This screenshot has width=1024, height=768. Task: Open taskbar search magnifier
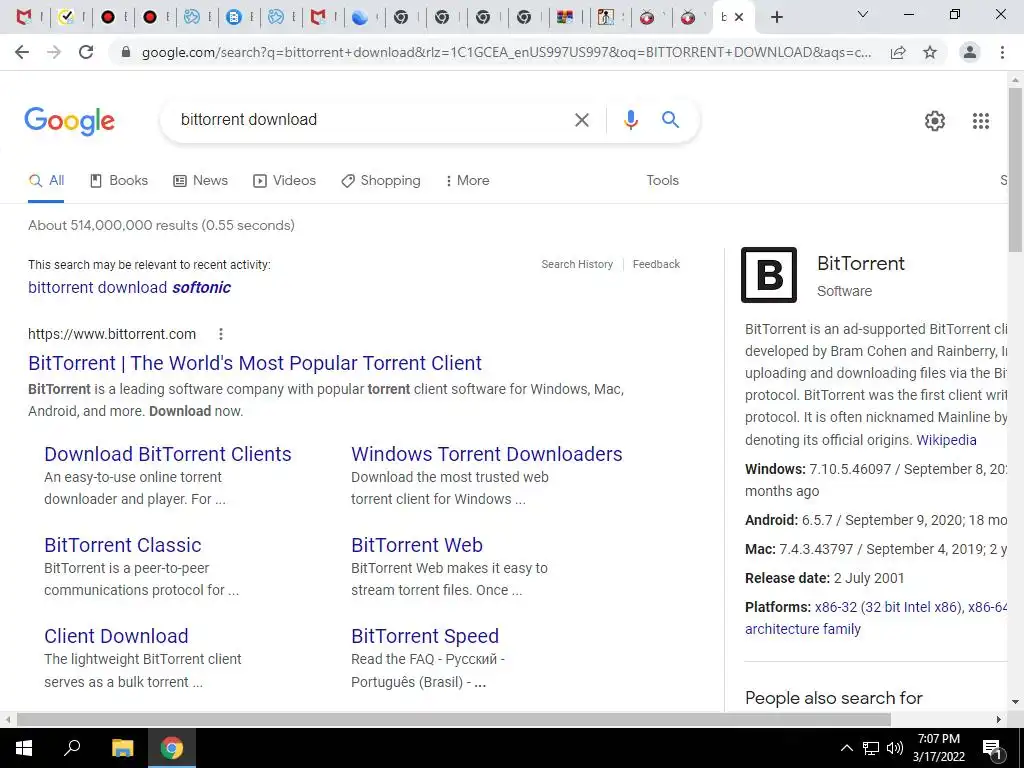point(72,748)
